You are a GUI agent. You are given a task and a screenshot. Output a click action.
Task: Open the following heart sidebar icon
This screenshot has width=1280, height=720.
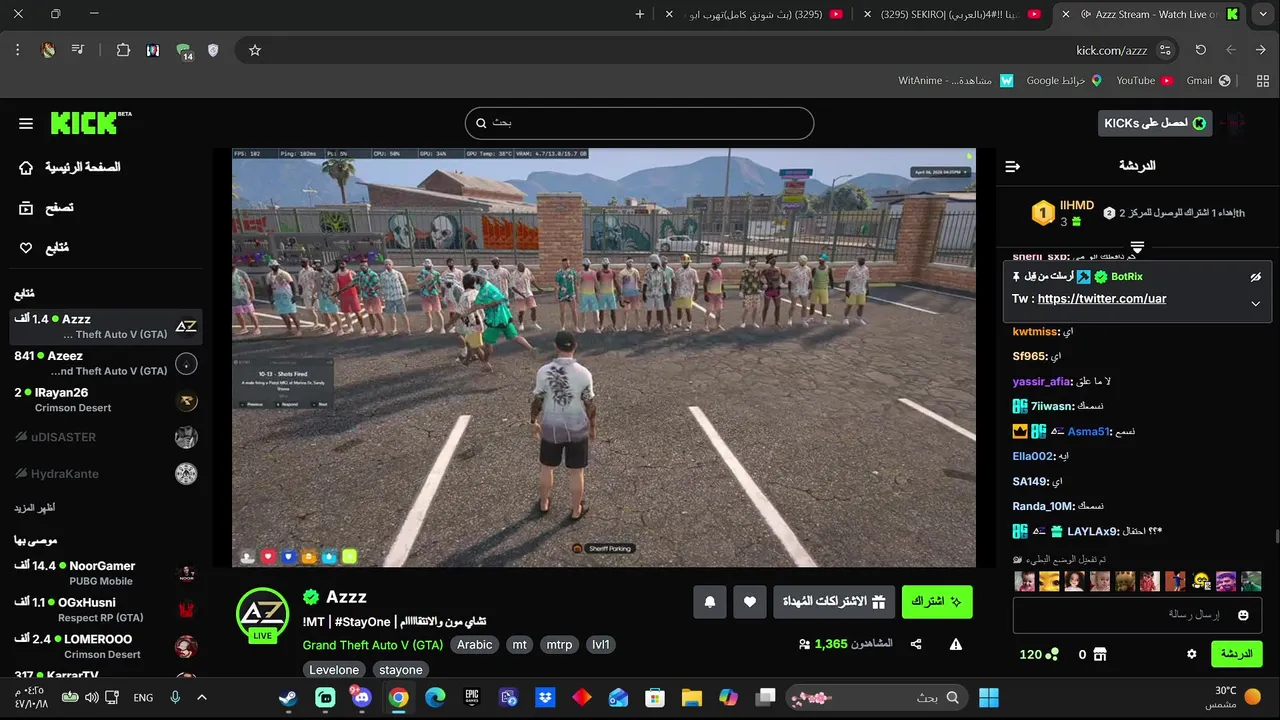tap(26, 248)
